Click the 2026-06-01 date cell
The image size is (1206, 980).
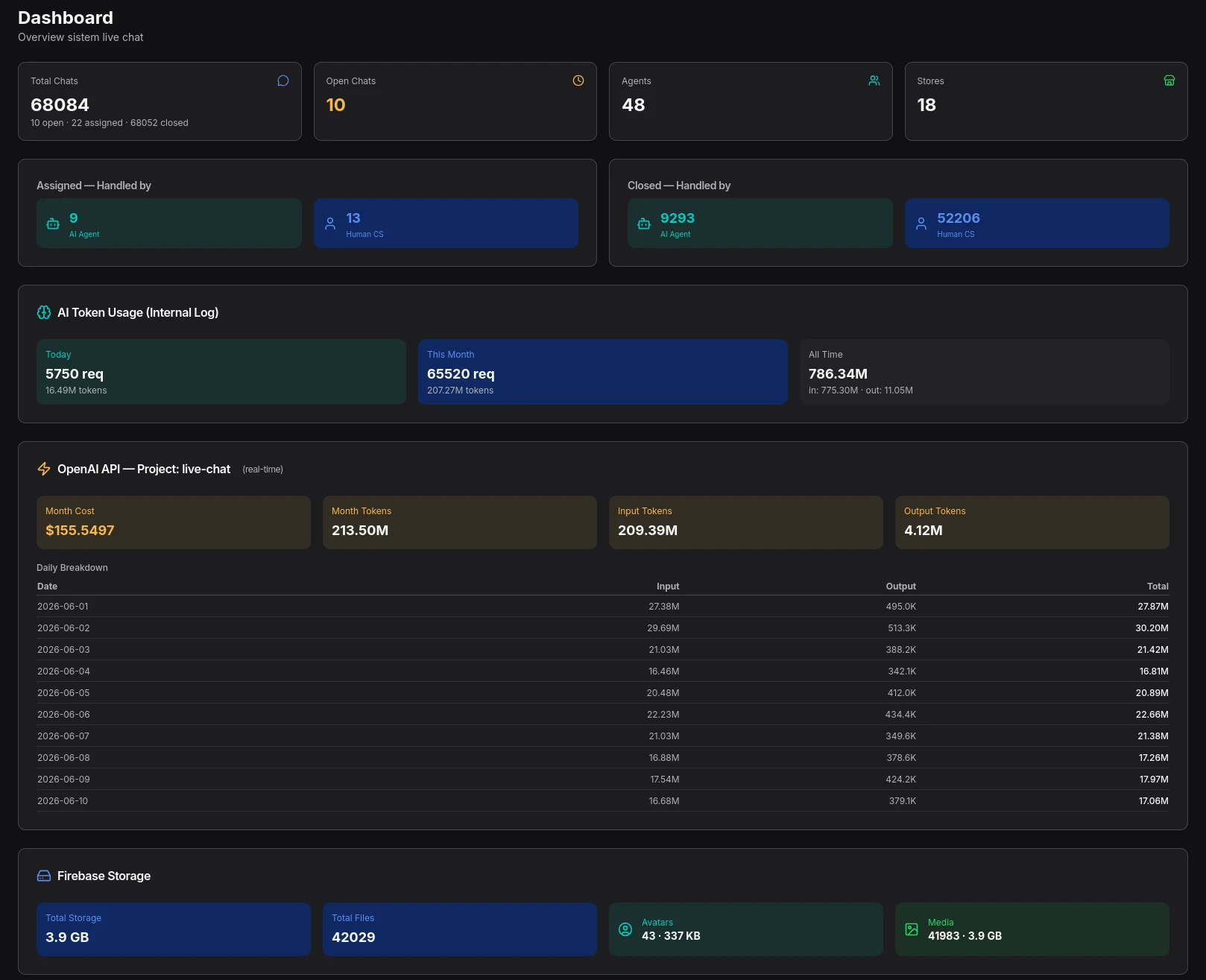63,607
